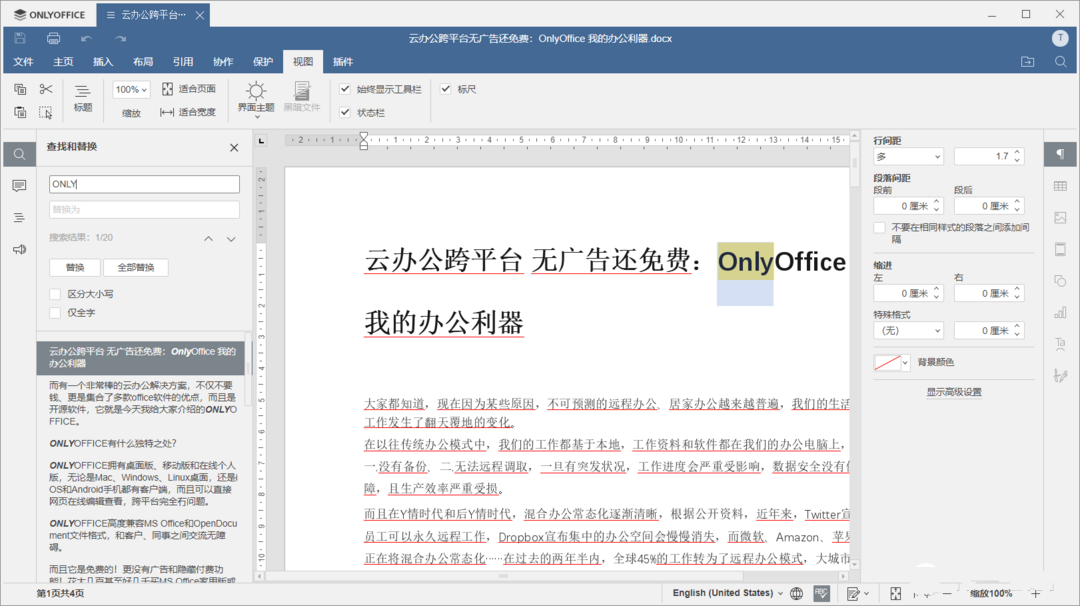Click the 替换 replace button
This screenshot has height=606, width=1080.
(x=74, y=267)
